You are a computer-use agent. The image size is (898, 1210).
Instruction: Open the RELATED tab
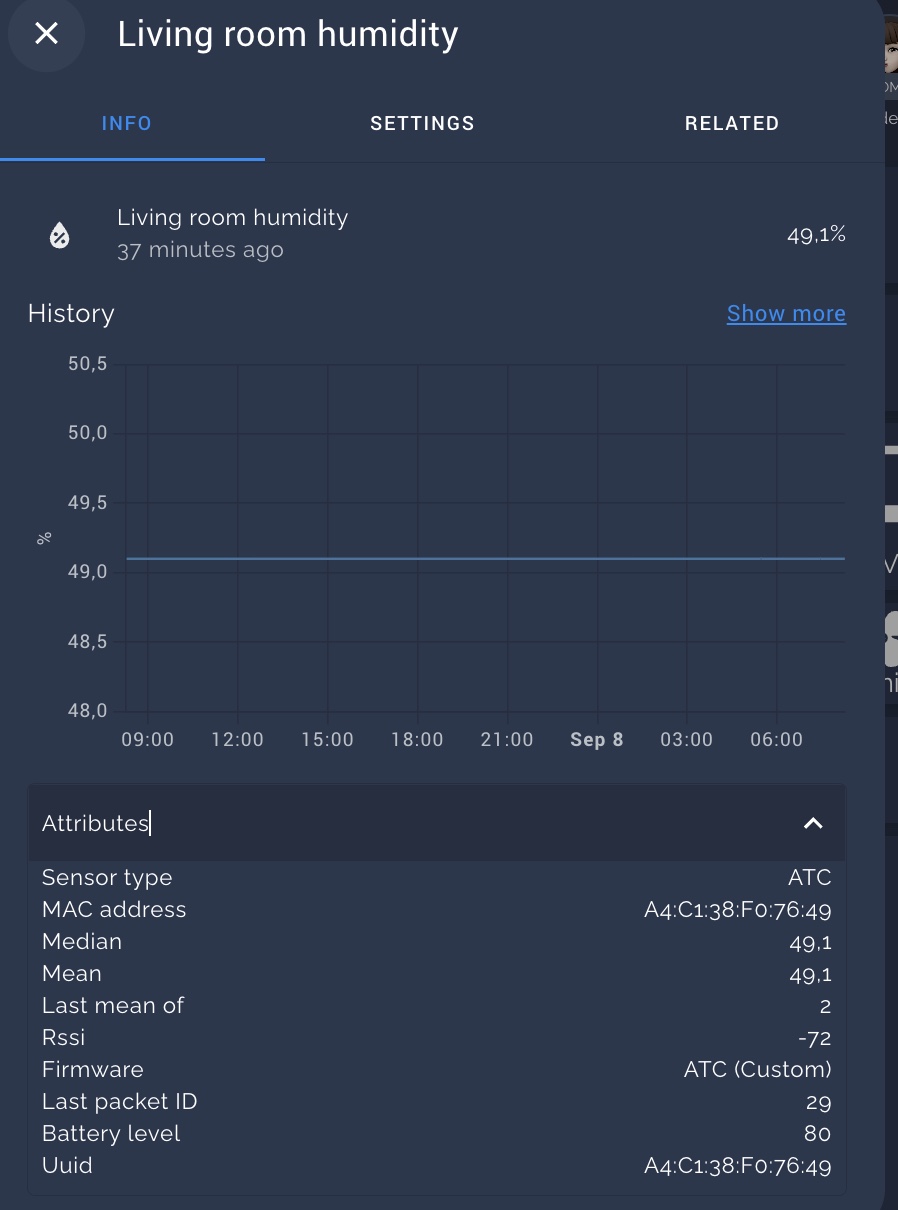click(x=732, y=123)
